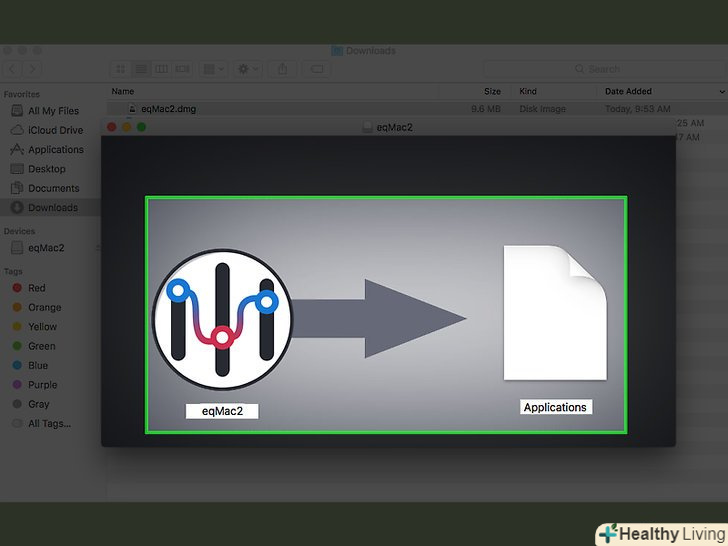Click the Finder edit tags button

pyautogui.click(x=317, y=69)
